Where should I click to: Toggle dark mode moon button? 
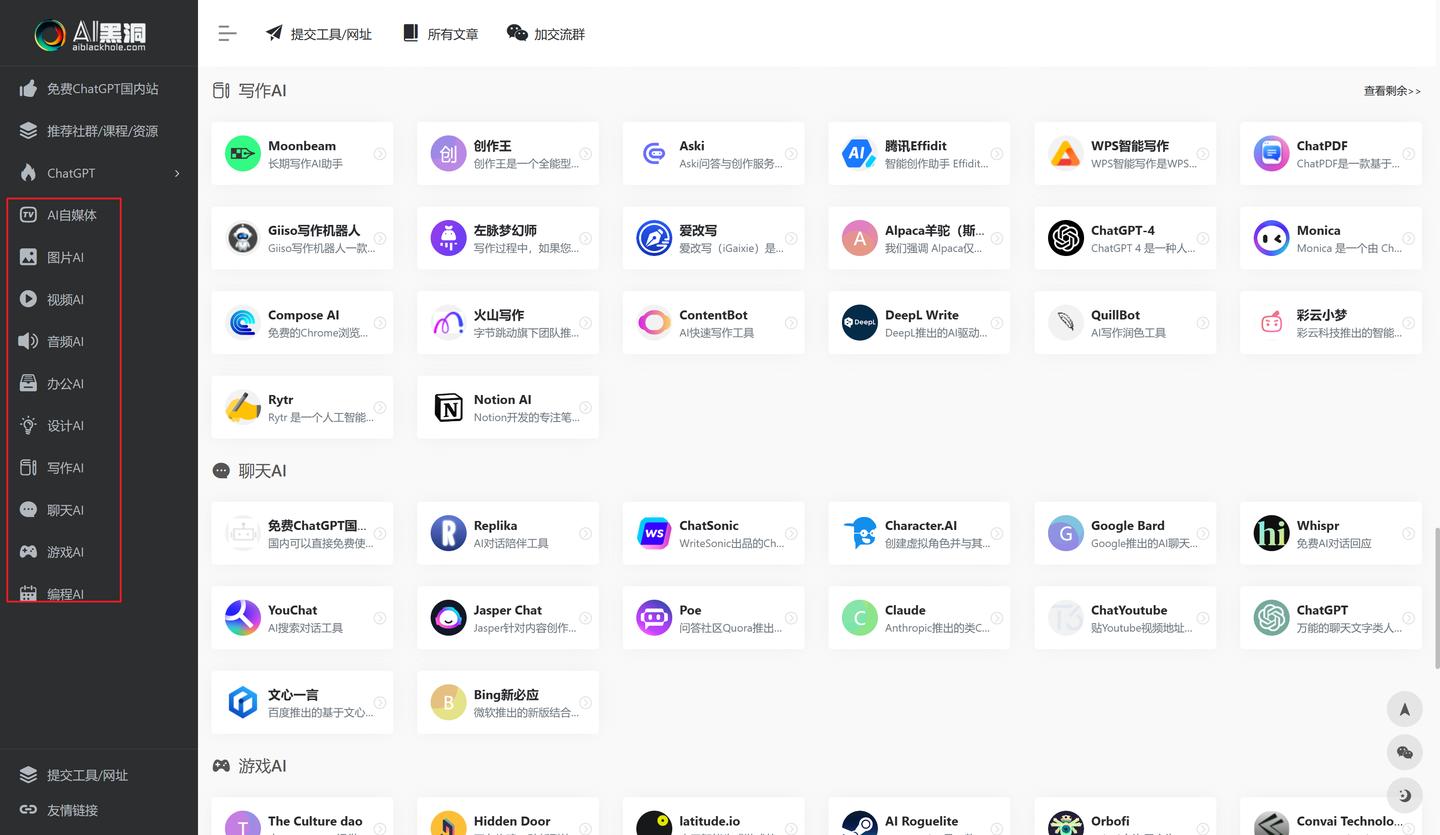click(x=1404, y=795)
